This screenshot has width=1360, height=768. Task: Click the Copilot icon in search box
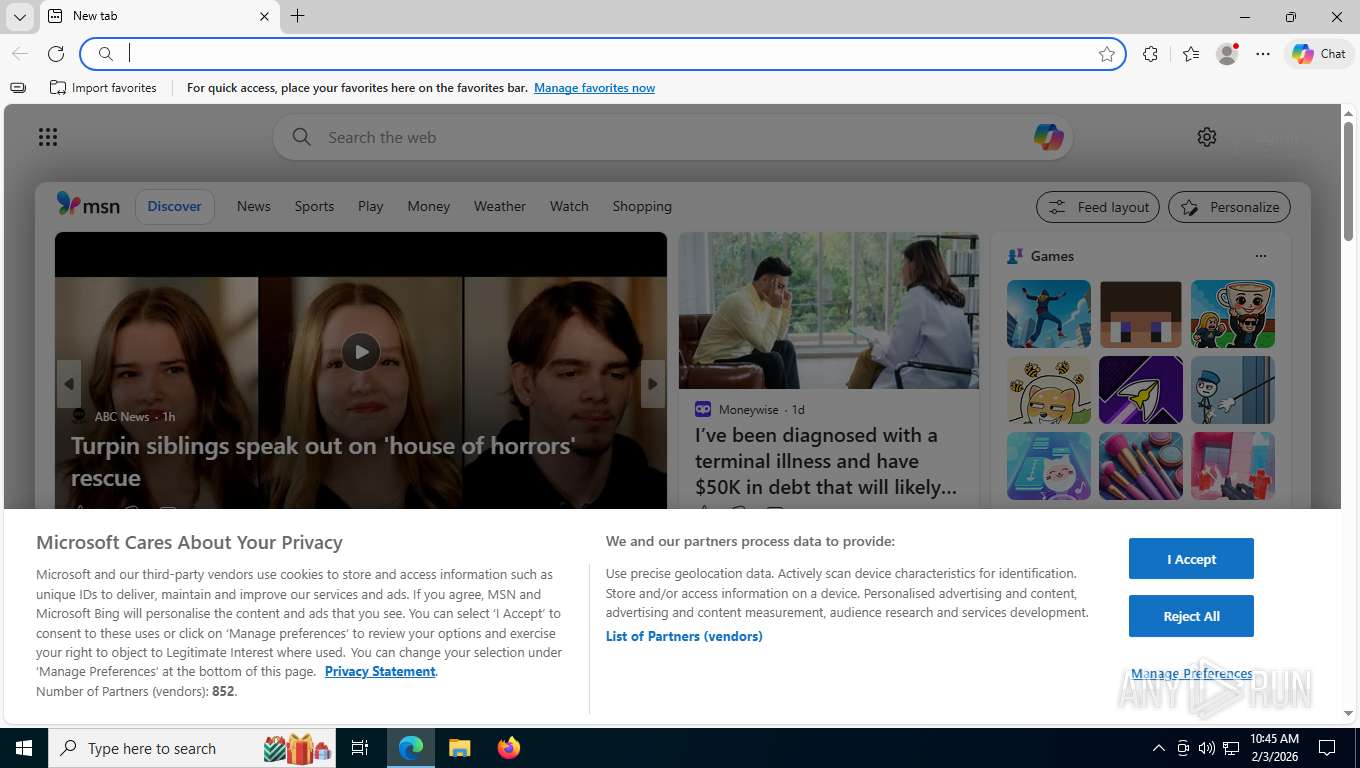point(1048,137)
